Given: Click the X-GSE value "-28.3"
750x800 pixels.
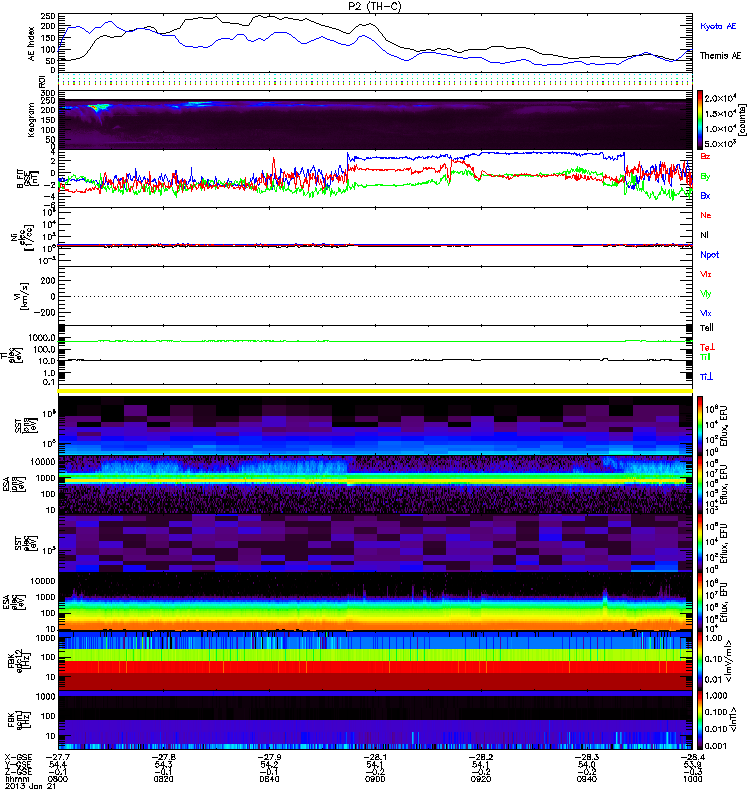Looking at the screenshot, I should click(x=587, y=757).
